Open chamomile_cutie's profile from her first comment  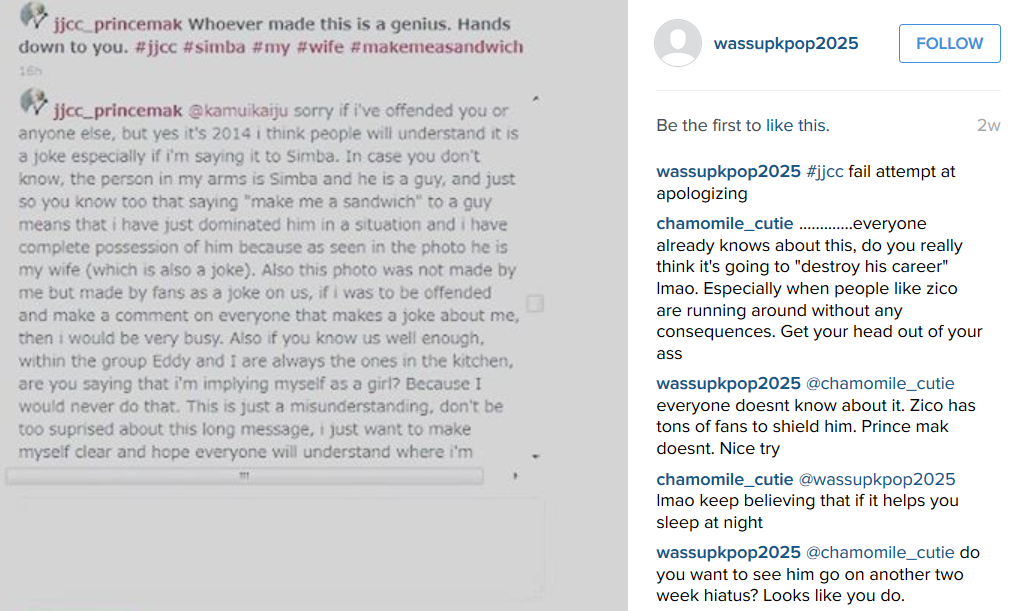[x=724, y=224]
